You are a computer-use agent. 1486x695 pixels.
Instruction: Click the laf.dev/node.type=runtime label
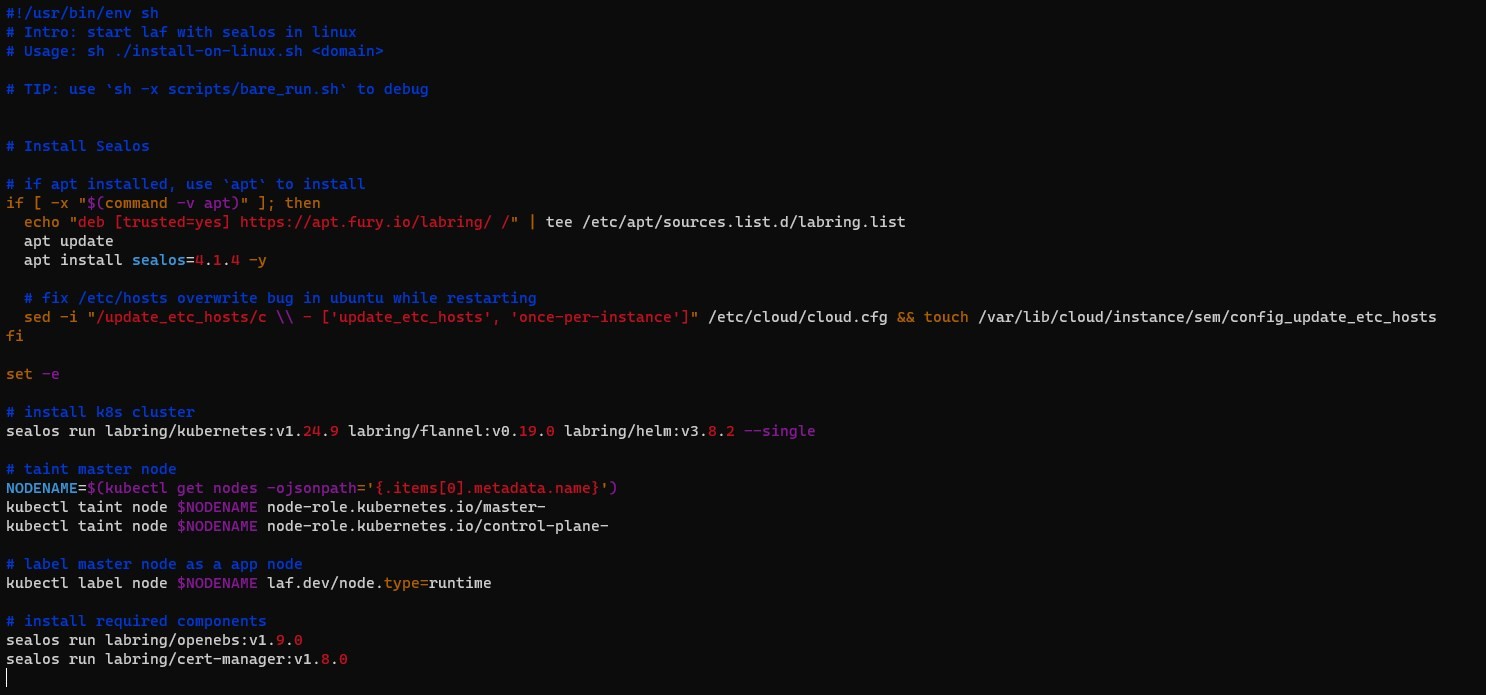[x=379, y=583]
